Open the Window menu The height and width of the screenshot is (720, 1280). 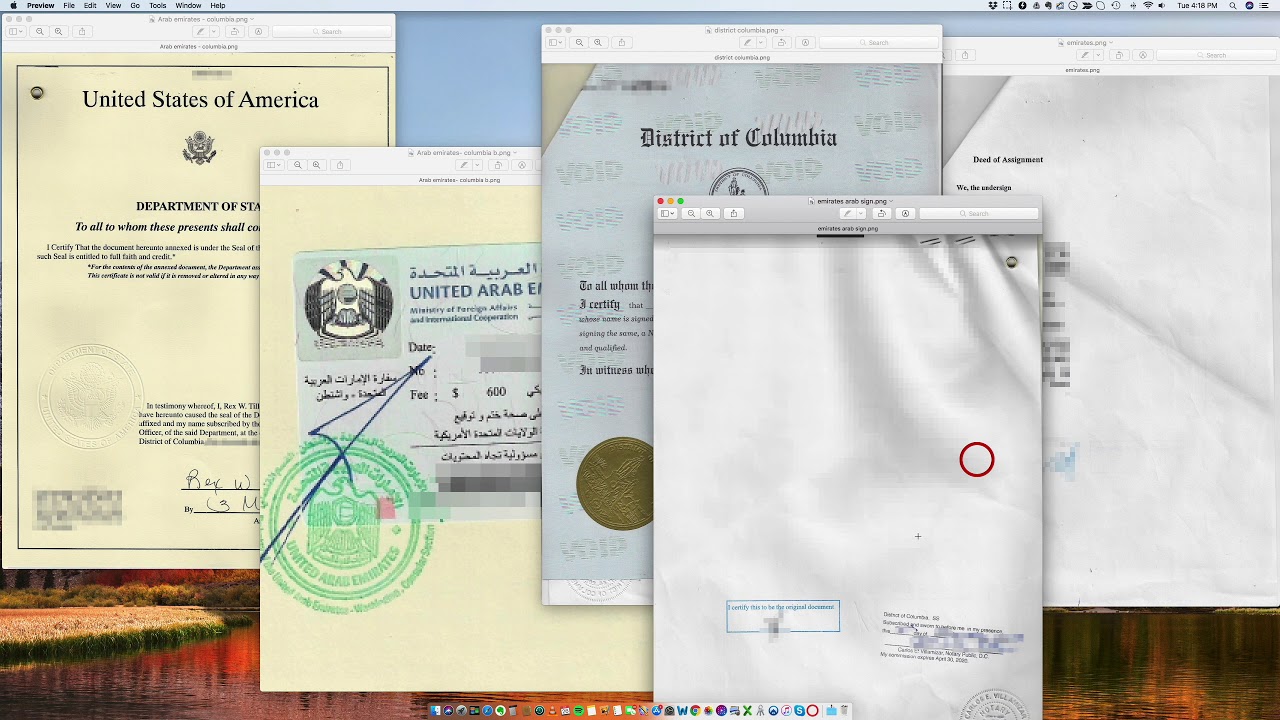188,5
